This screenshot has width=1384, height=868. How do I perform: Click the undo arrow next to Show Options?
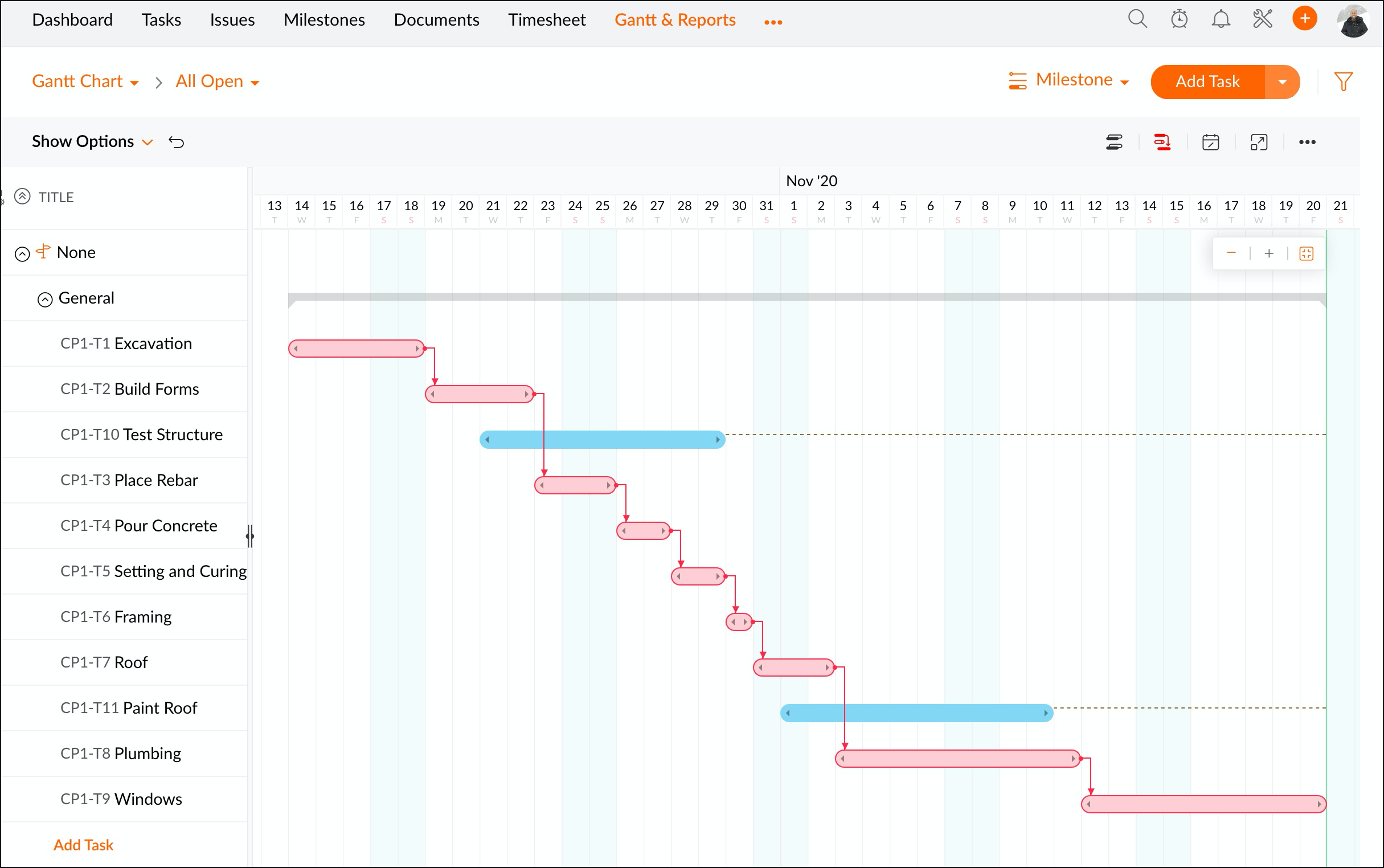coord(176,142)
